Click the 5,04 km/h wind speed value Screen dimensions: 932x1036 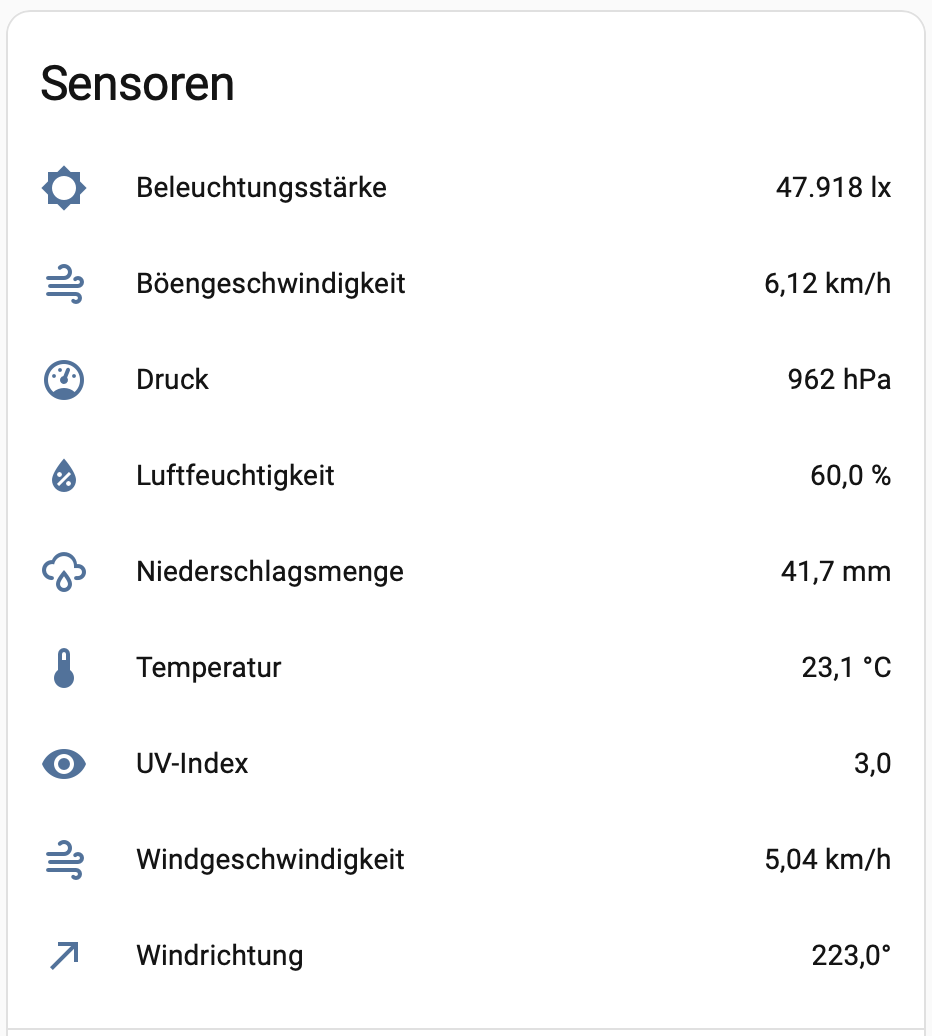coord(828,860)
